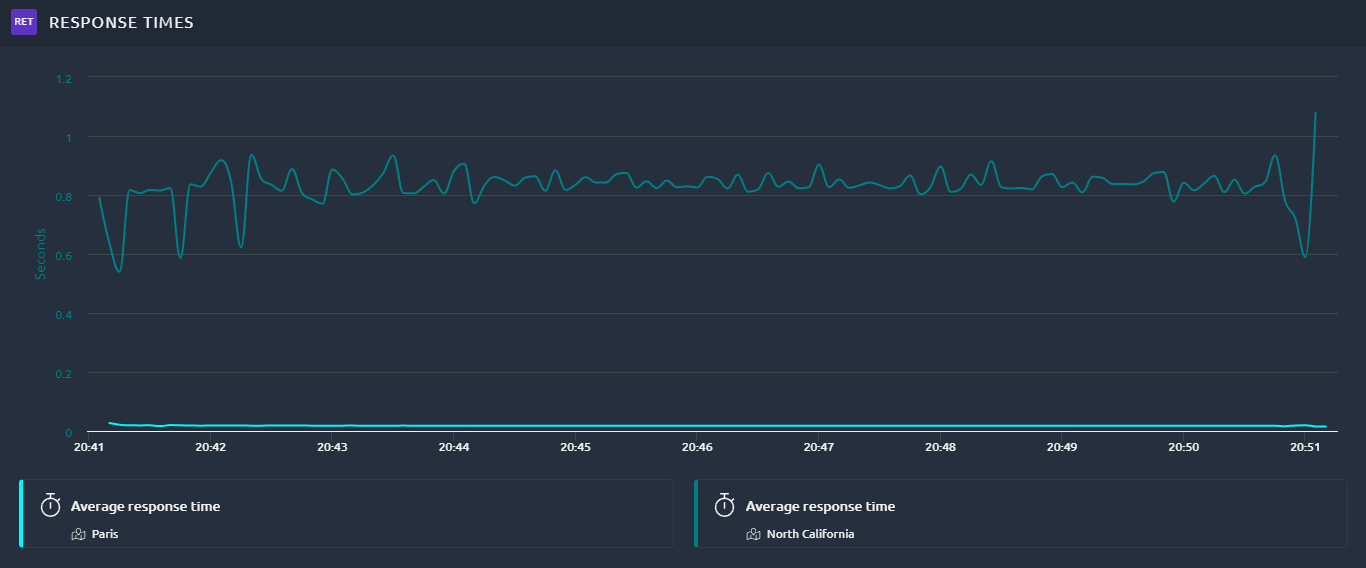Click the 0.8 value on the y-axis
1366x568 pixels.
point(65,196)
